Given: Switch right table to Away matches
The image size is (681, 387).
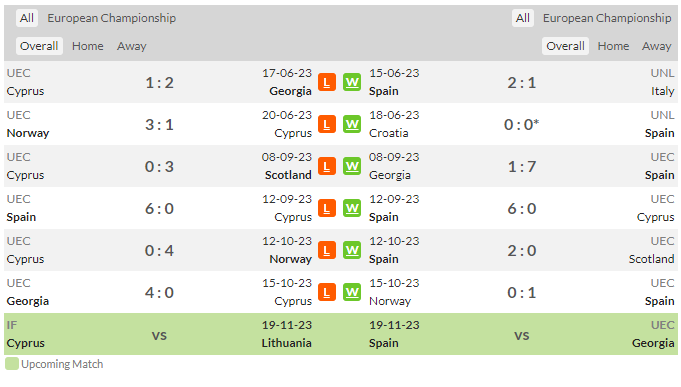Looking at the screenshot, I should pos(657,46).
